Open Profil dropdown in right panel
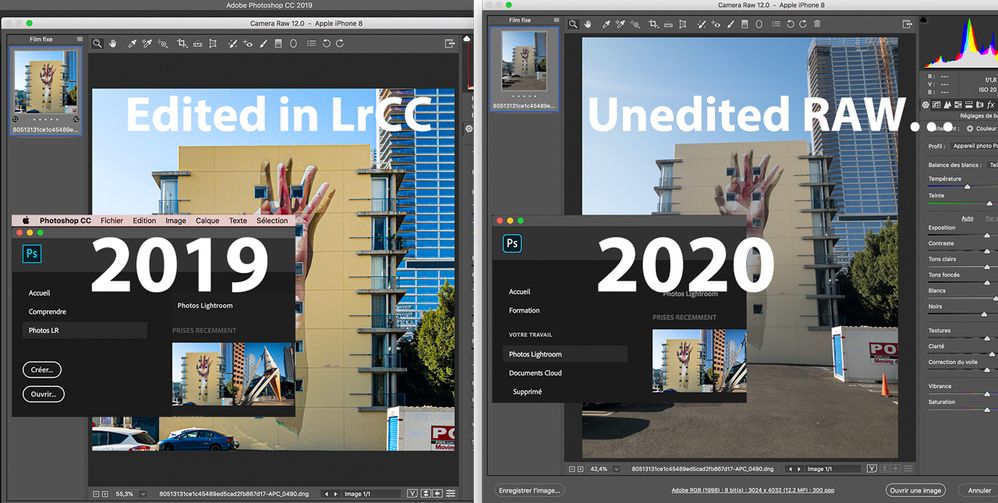The image size is (998, 503). 974,146
